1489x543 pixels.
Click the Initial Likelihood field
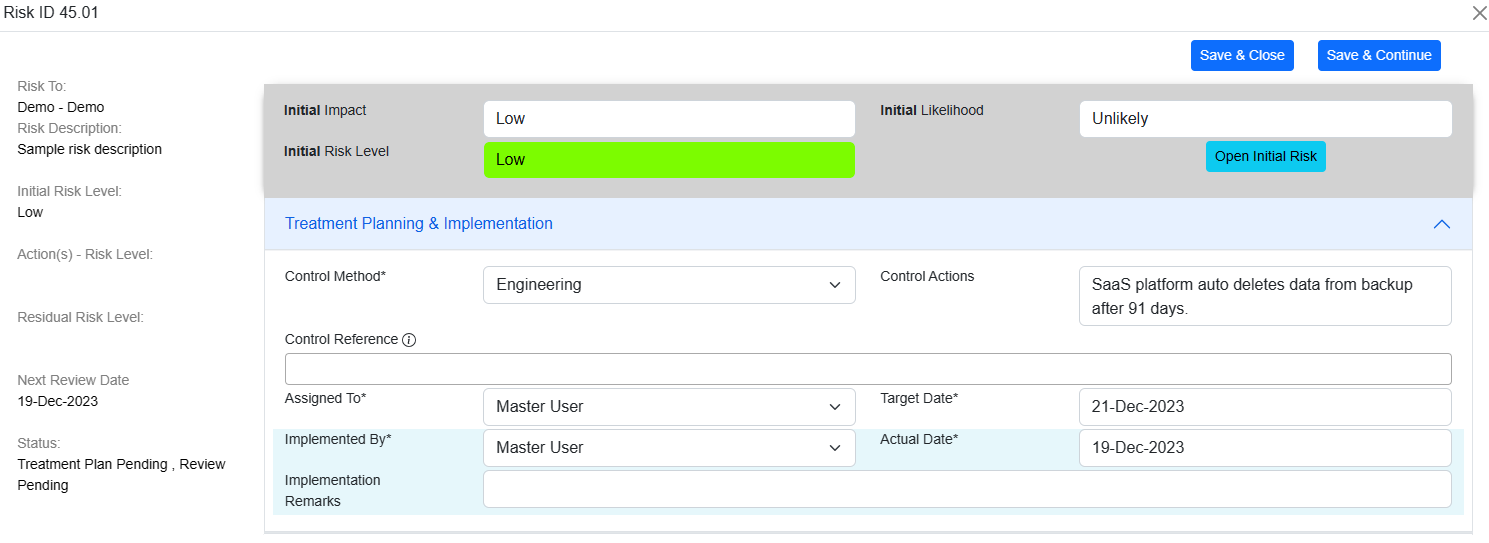[x=1264, y=119]
